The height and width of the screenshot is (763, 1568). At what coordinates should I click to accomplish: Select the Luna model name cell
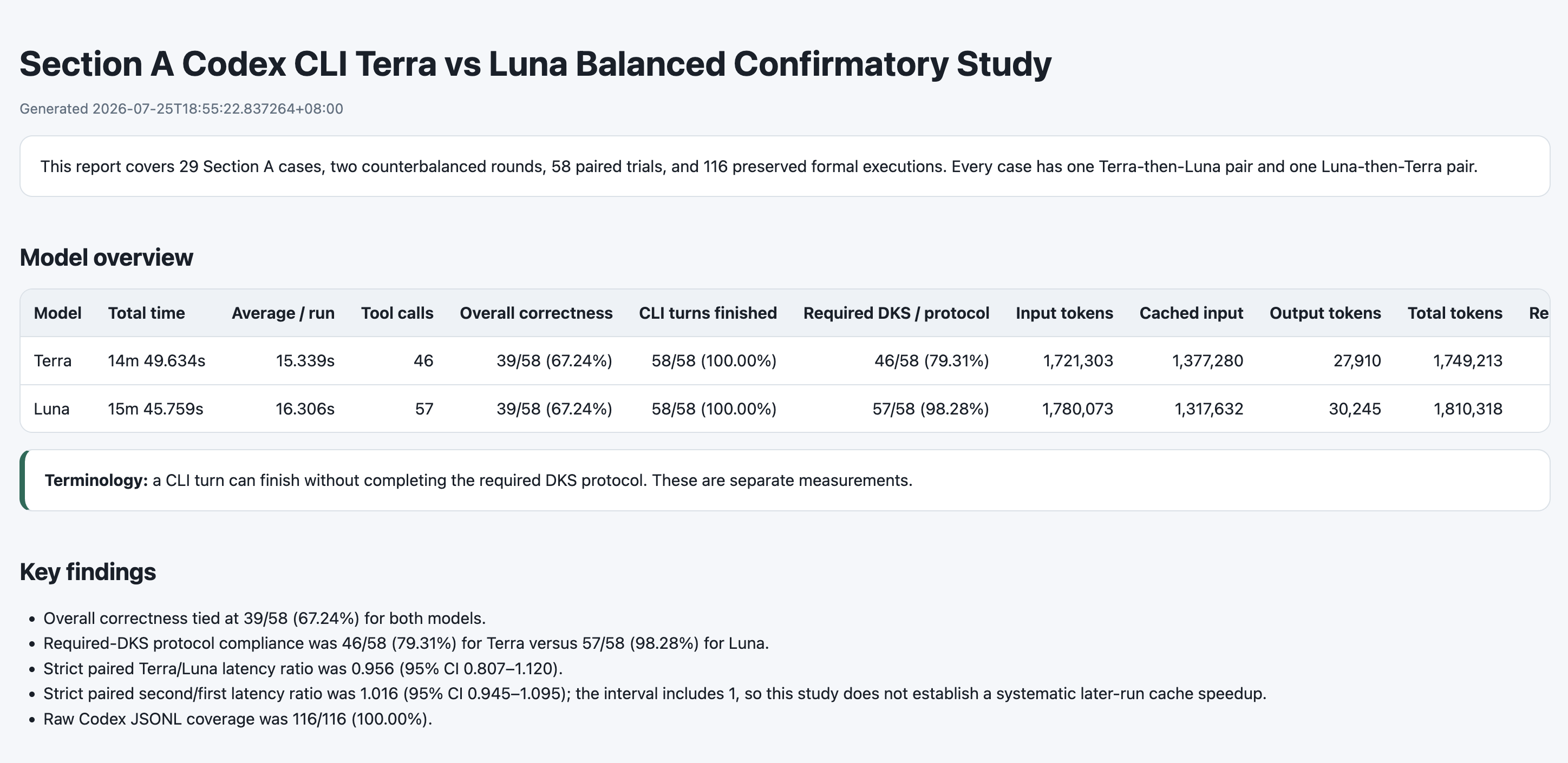coord(51,409)
